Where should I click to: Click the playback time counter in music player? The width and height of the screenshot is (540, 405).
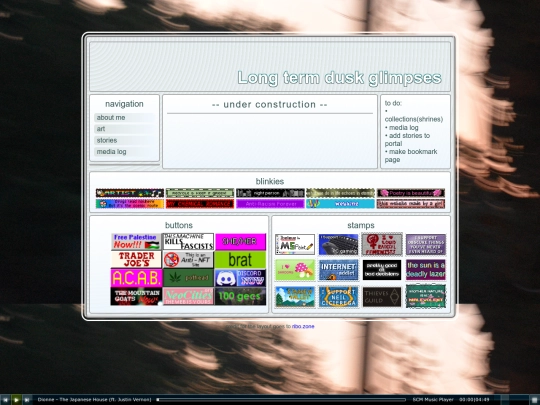tap(475, 399)
